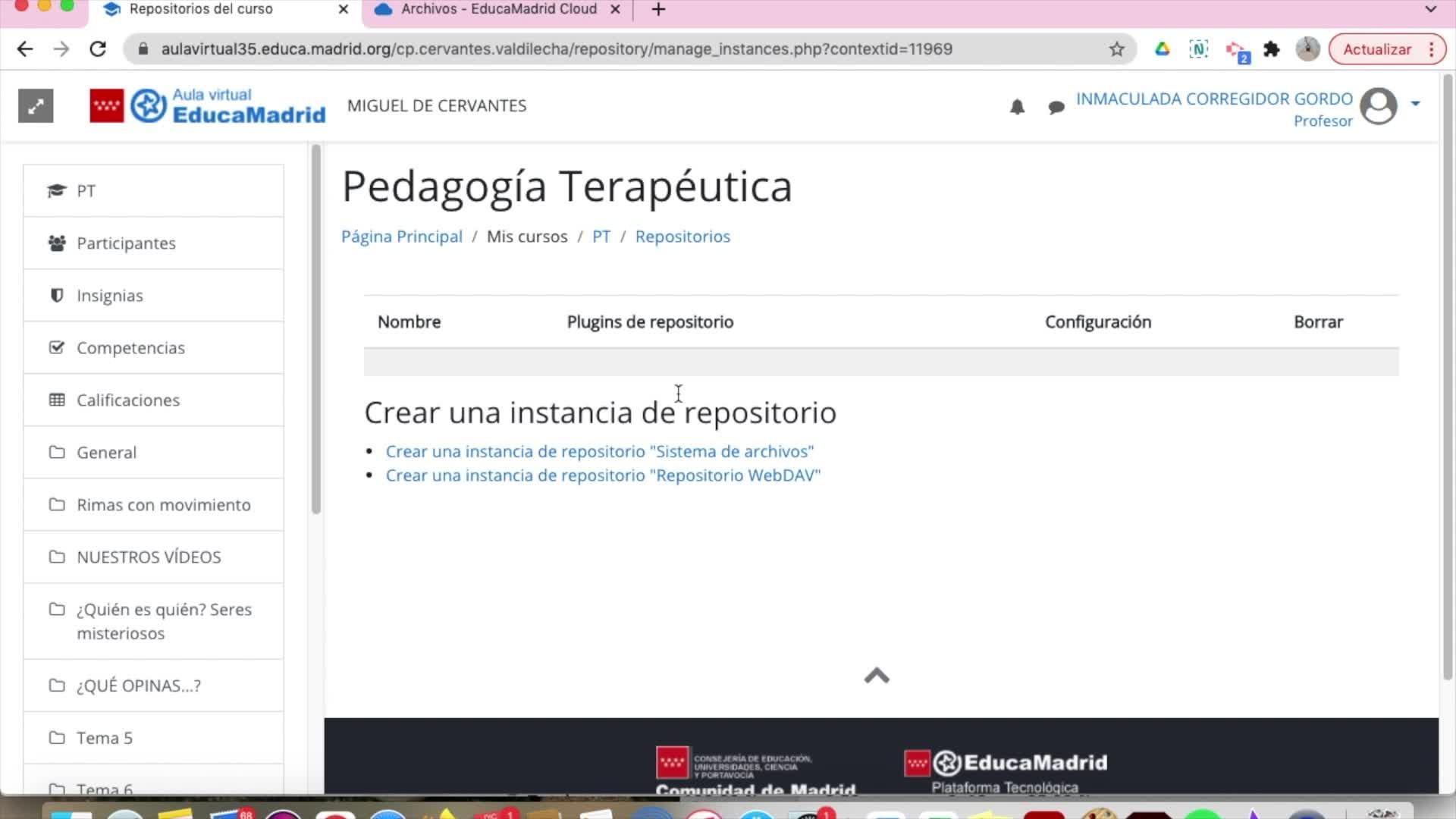Open a new browser tab
This screenshot has height=819, width=1456.
[x=658, y=10]
